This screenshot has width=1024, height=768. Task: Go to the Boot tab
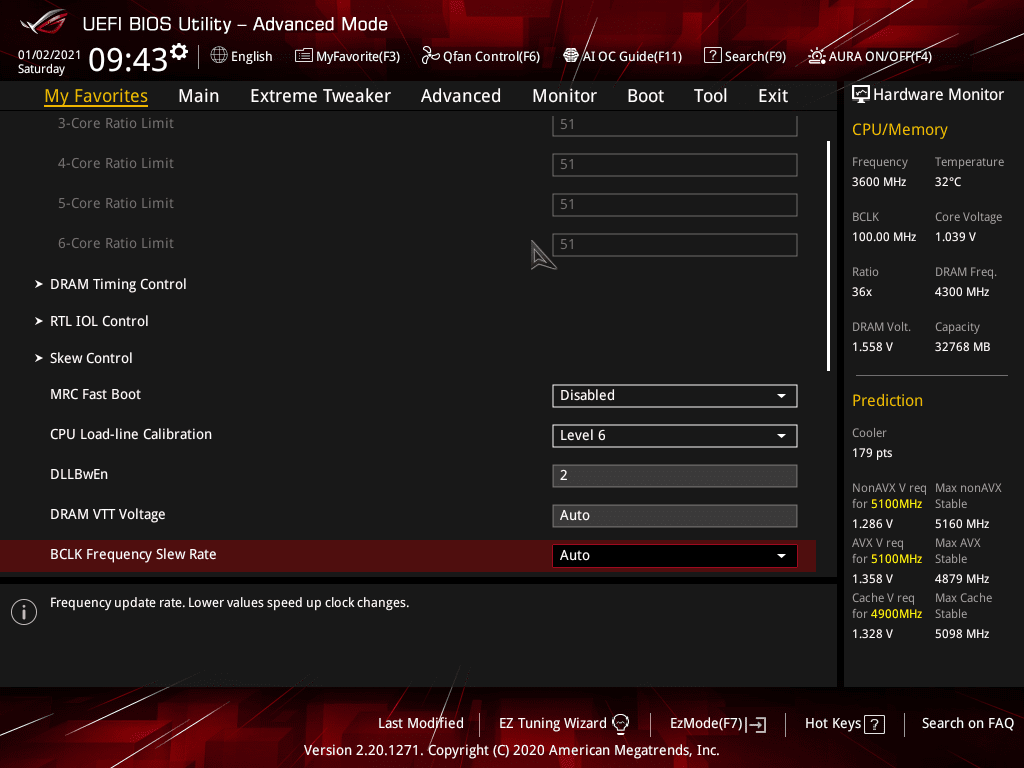point(645,96)
